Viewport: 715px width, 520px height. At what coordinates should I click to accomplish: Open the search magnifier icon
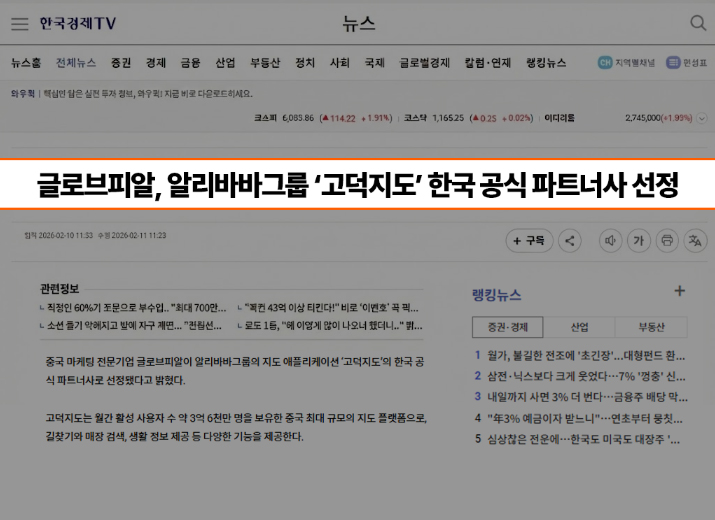(698, 23)
